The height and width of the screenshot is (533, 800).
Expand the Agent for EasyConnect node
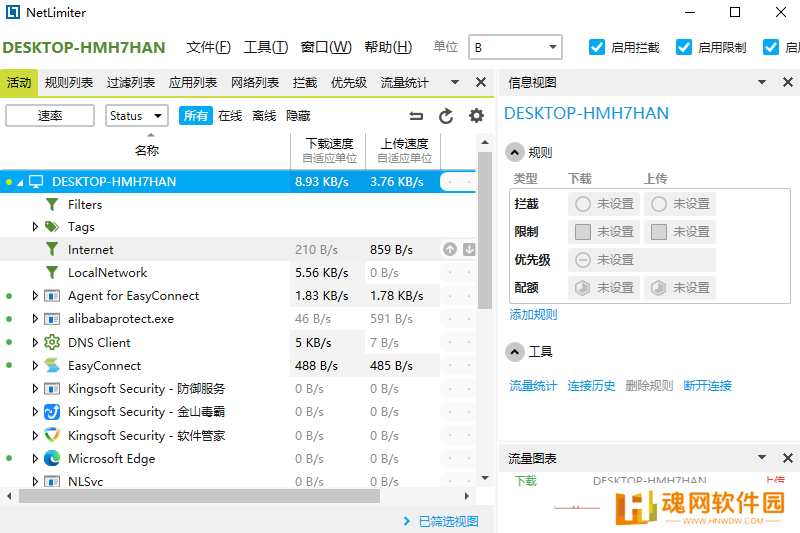click(35, 296)
